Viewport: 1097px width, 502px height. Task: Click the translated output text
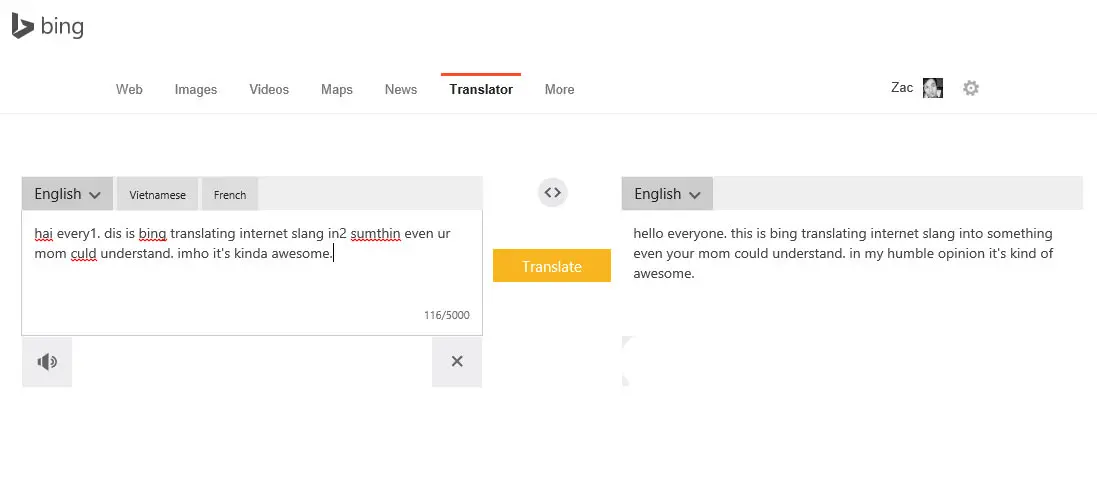pyautogui.click(x=843, y=253)
